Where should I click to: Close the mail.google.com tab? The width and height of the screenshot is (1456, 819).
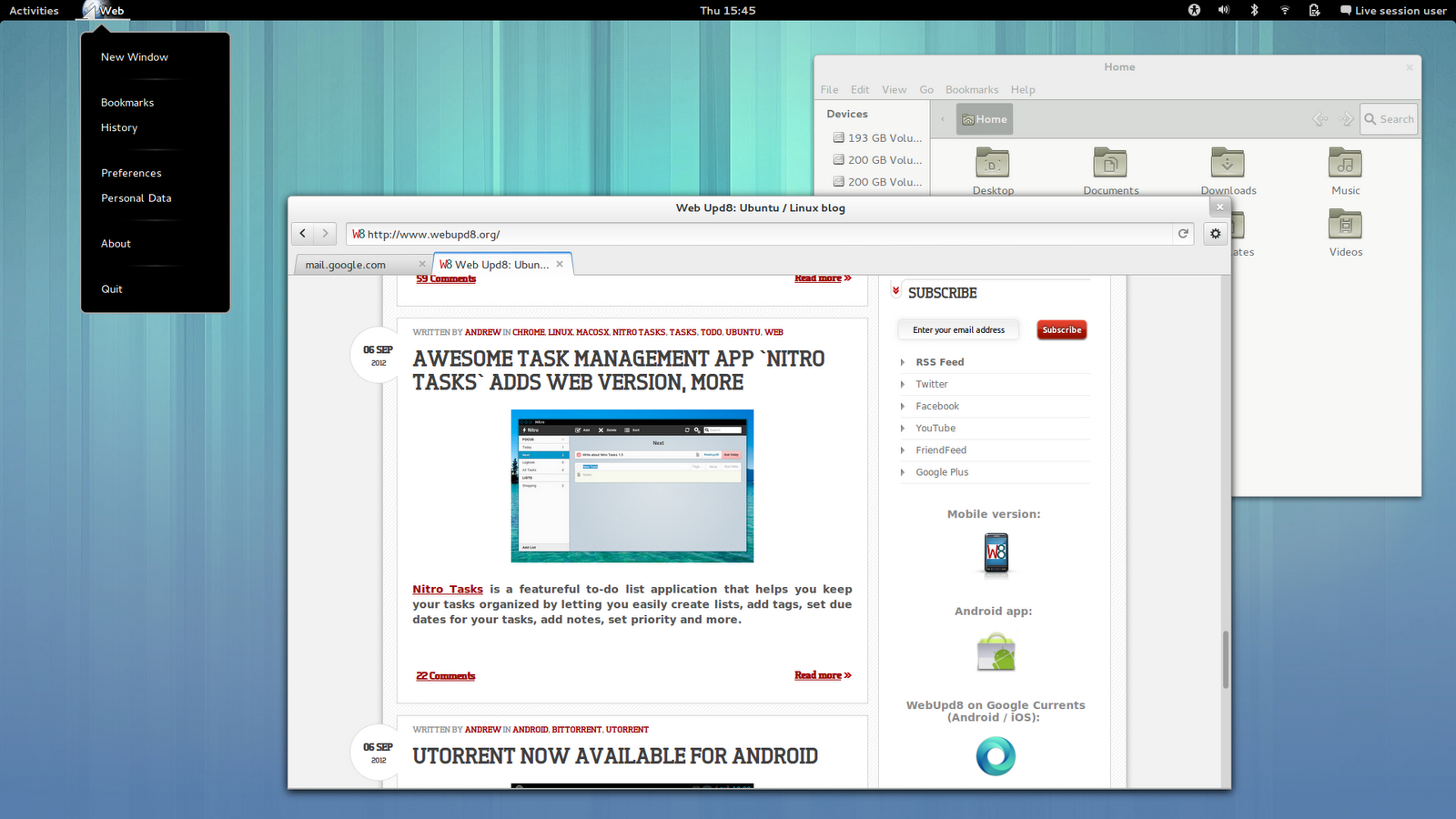(x=422, y=264)
